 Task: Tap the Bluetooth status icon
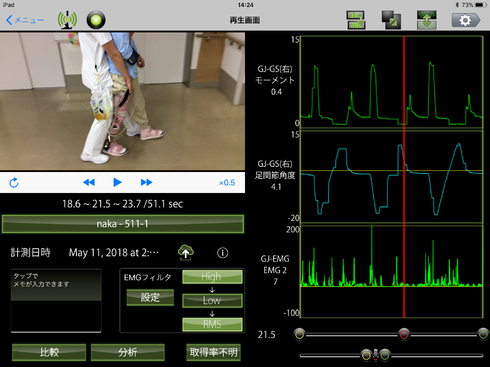pos(457,5)
